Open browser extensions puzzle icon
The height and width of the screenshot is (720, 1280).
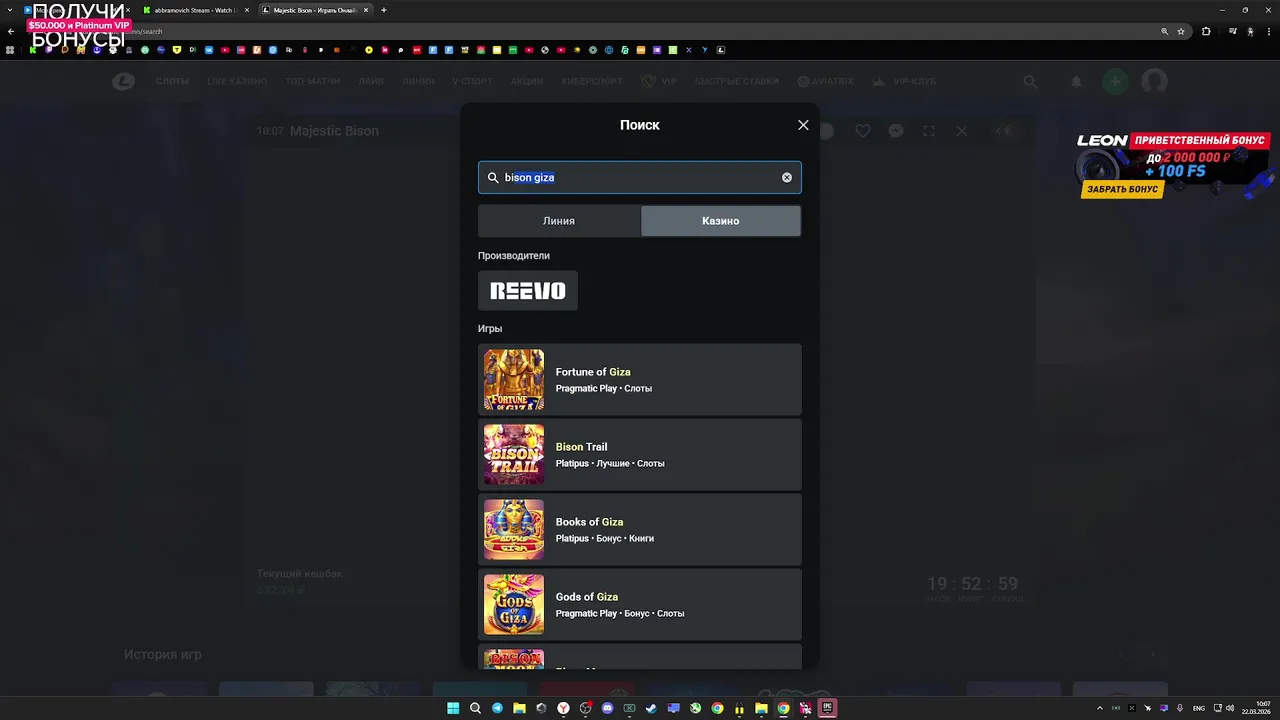click(x=1206, y=31)
